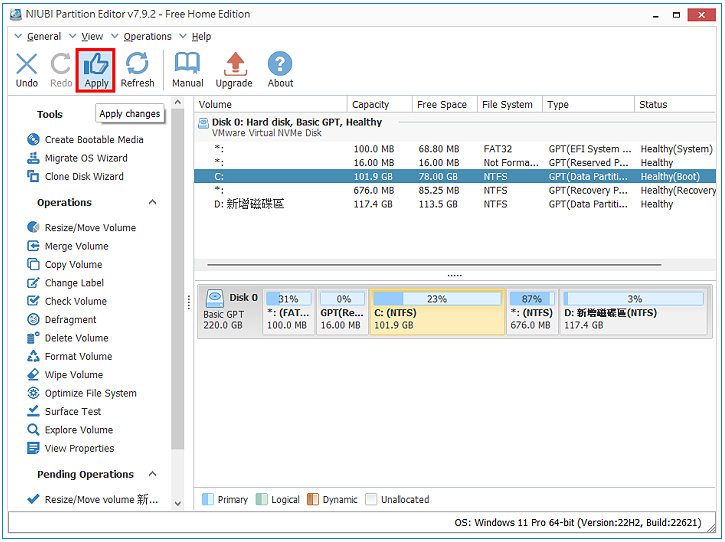Click the panel splitter dots handle

point(455,276)
